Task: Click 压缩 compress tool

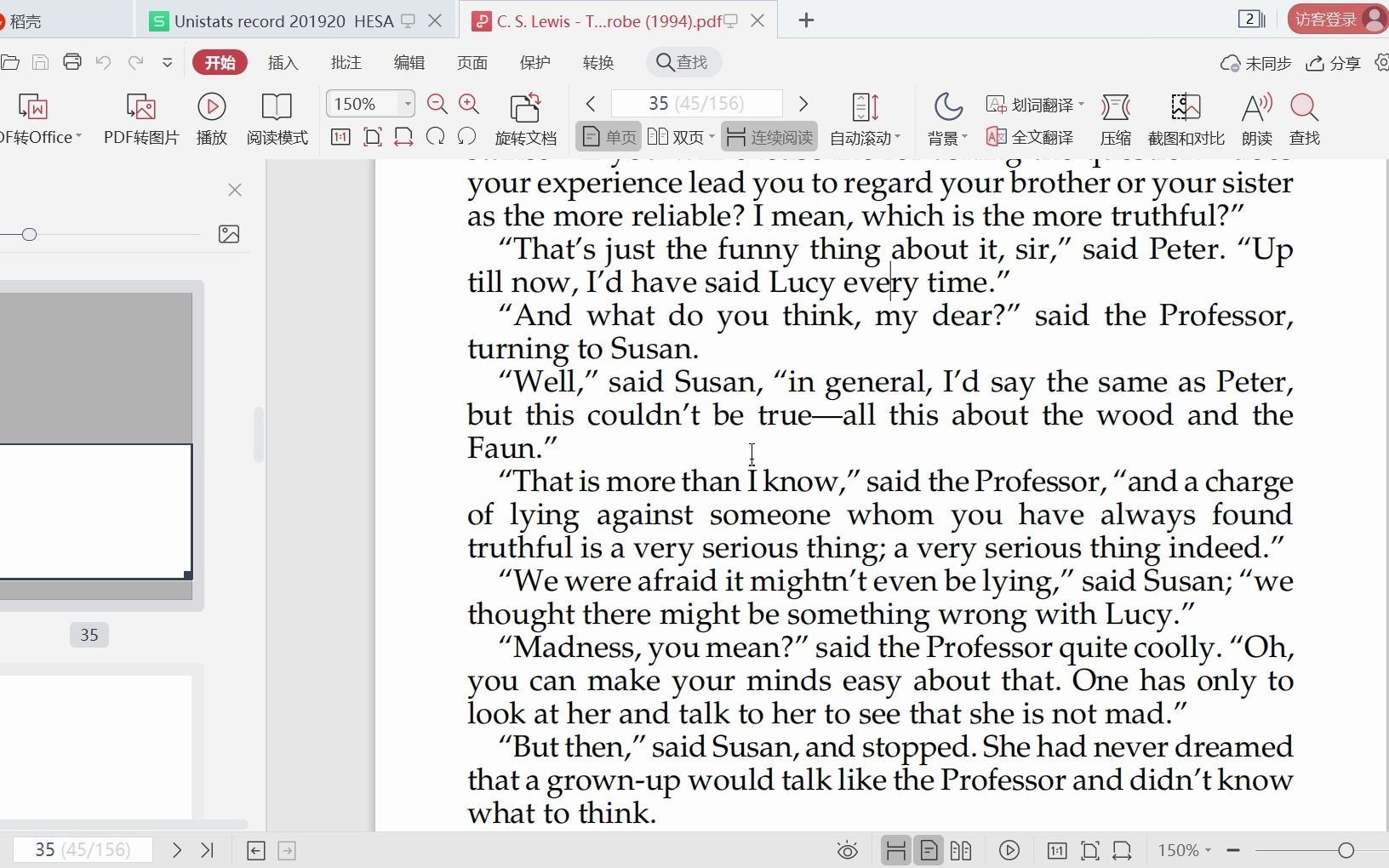Action: coord(1115,119)
